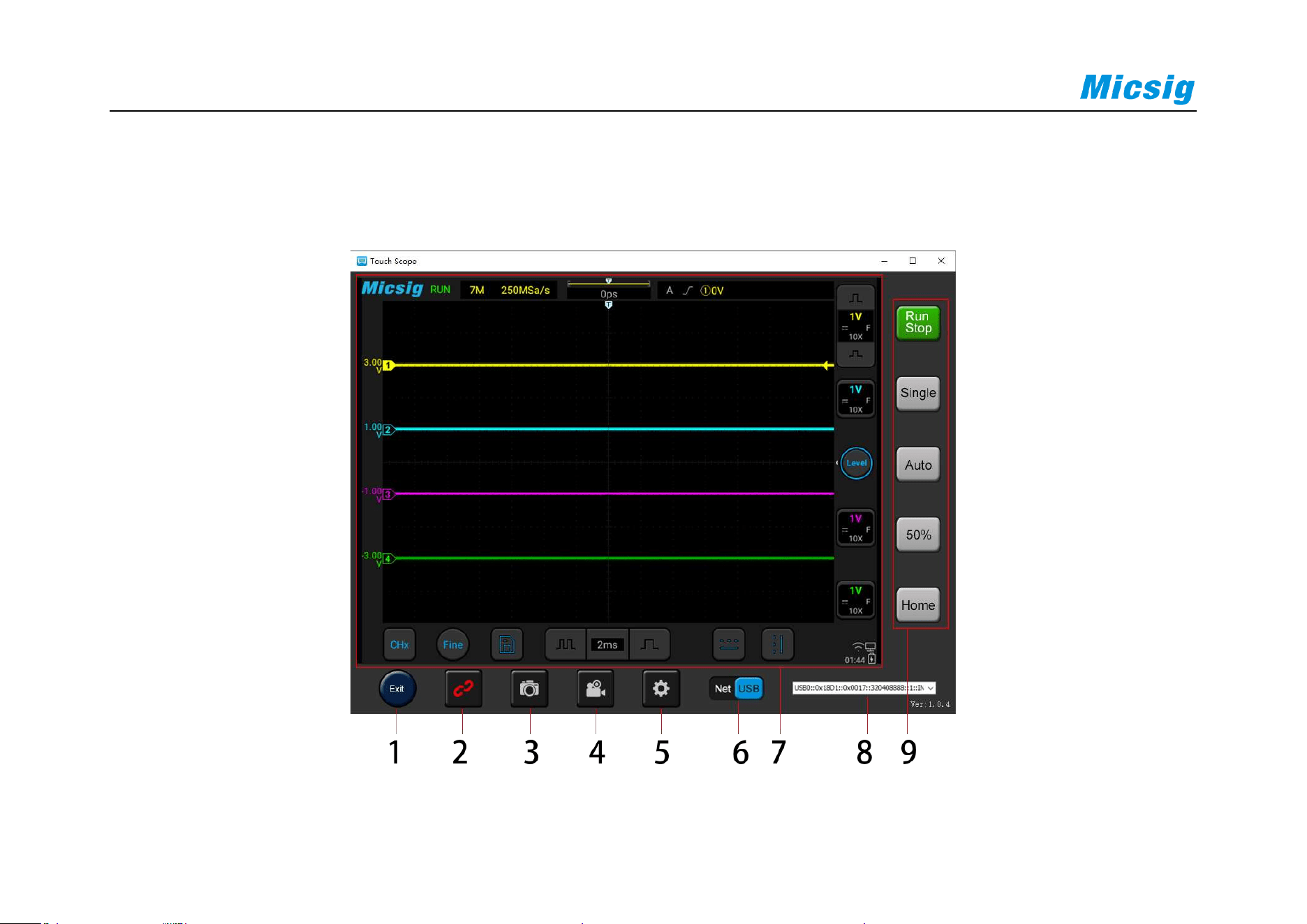
Task: Start recording with the video camera icon
Action: point(596,689)
